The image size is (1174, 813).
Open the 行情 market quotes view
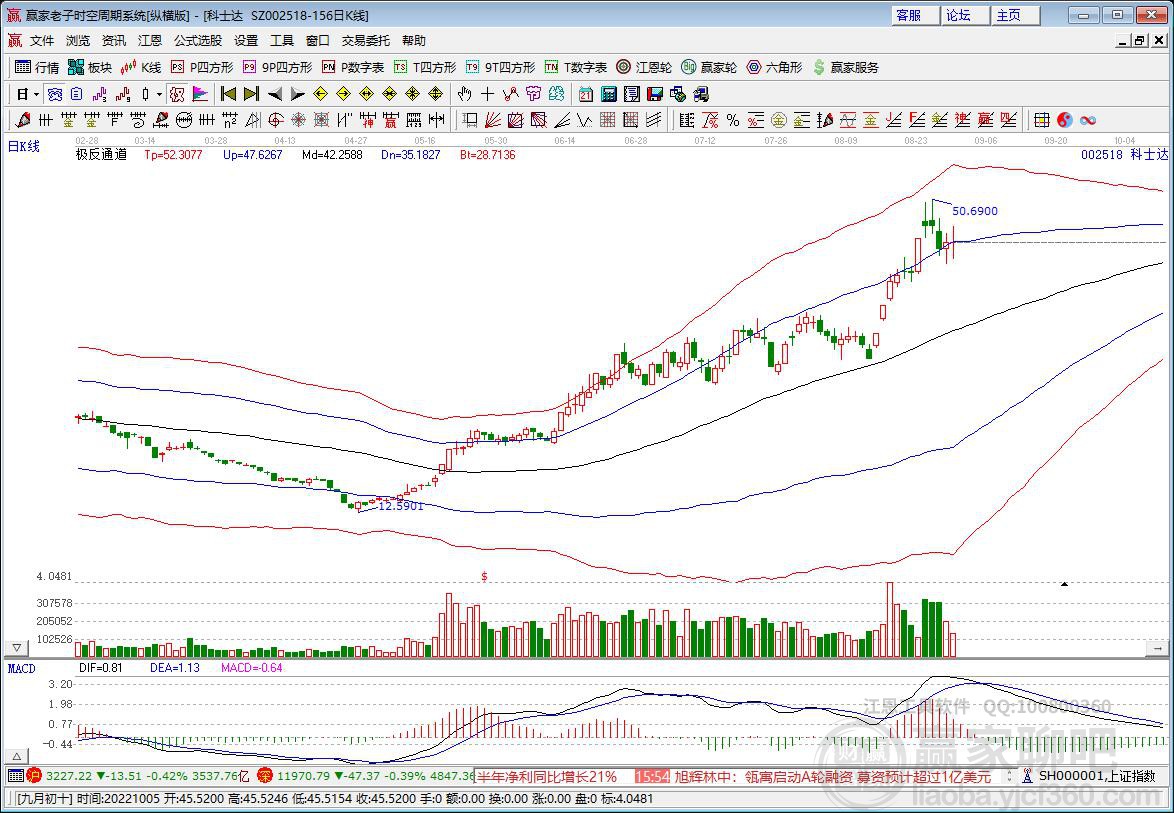[x=36, y=67]
